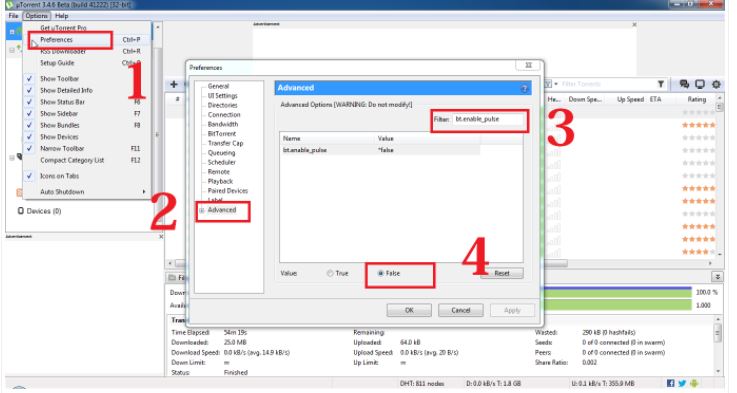Click the Facebook icon in status bar
Viewport: 737px width, 393px height.
coord(670,383)
